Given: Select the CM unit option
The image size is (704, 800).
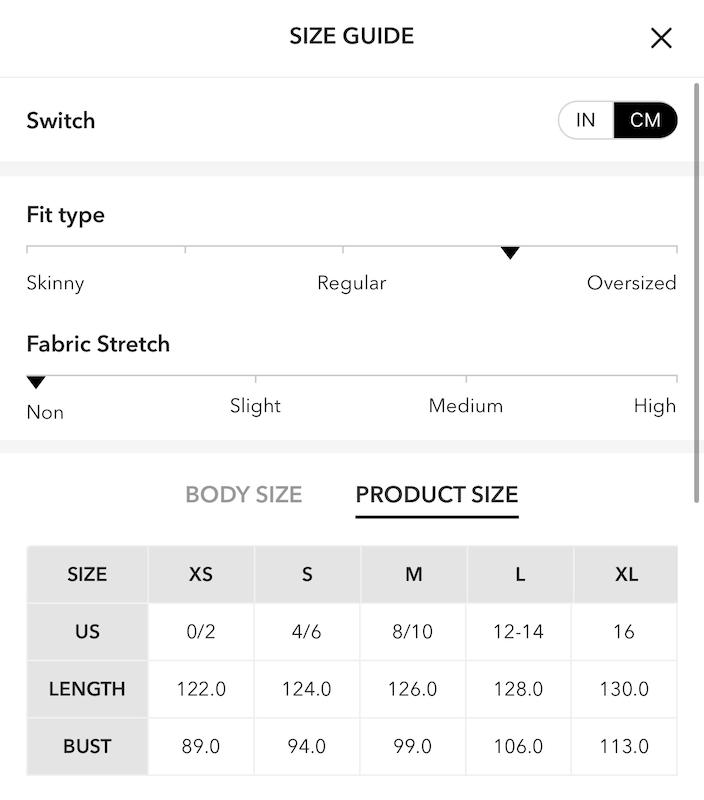Looking at the screenshot, I should (x=645, y=120).
